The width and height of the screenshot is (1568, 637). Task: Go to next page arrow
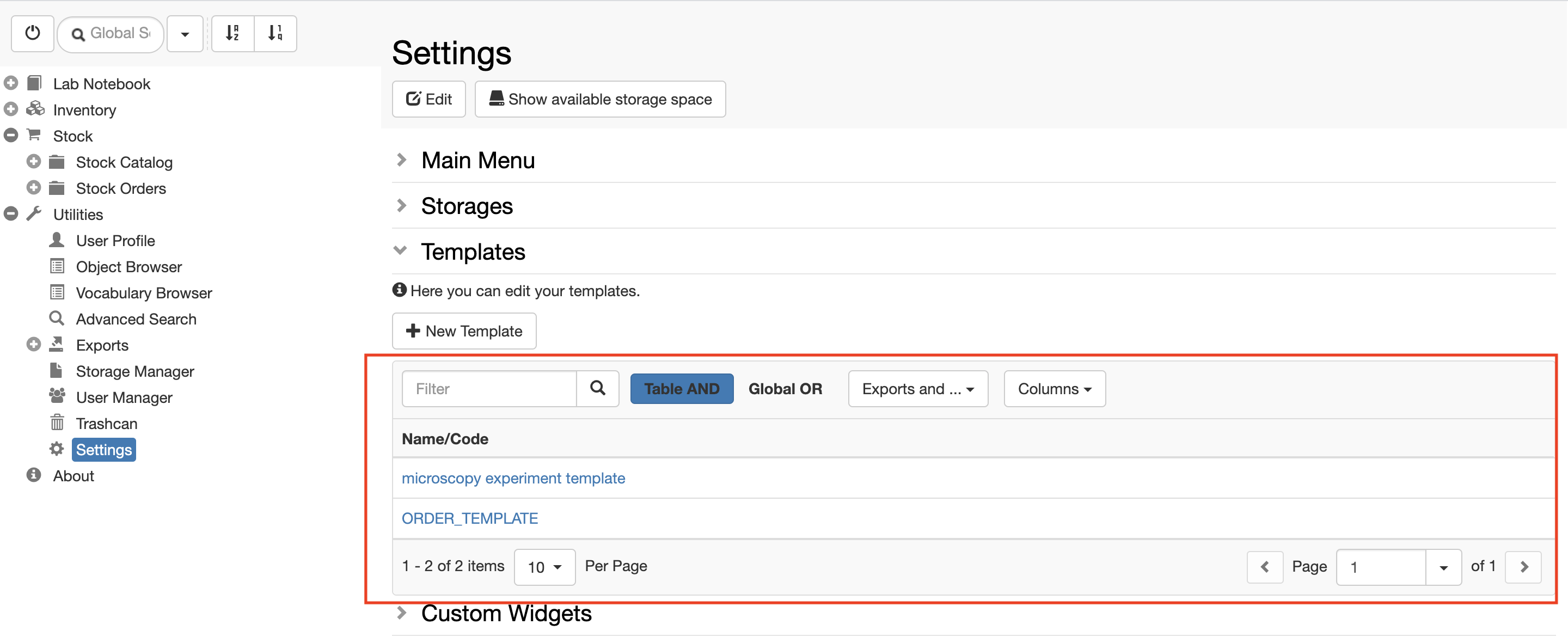(1523, 566)
